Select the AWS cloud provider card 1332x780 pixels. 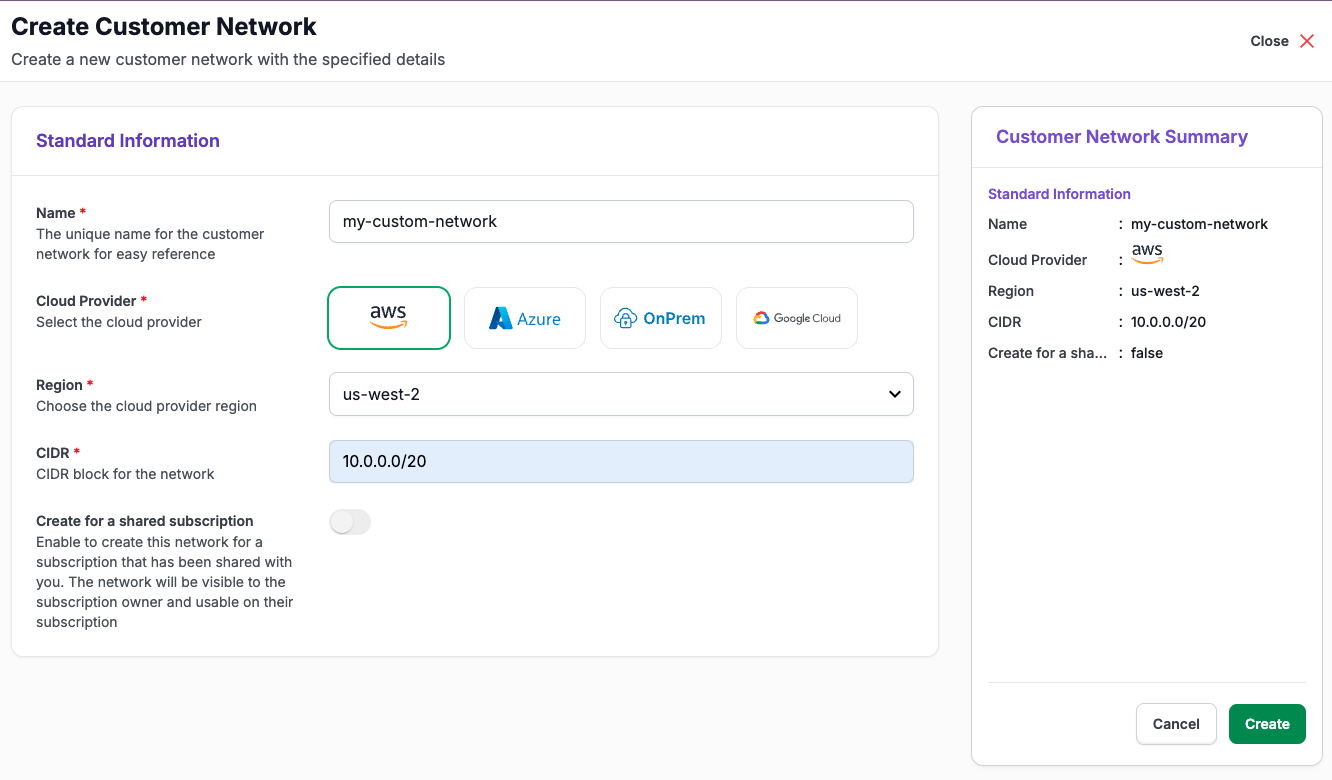(389, 318)
